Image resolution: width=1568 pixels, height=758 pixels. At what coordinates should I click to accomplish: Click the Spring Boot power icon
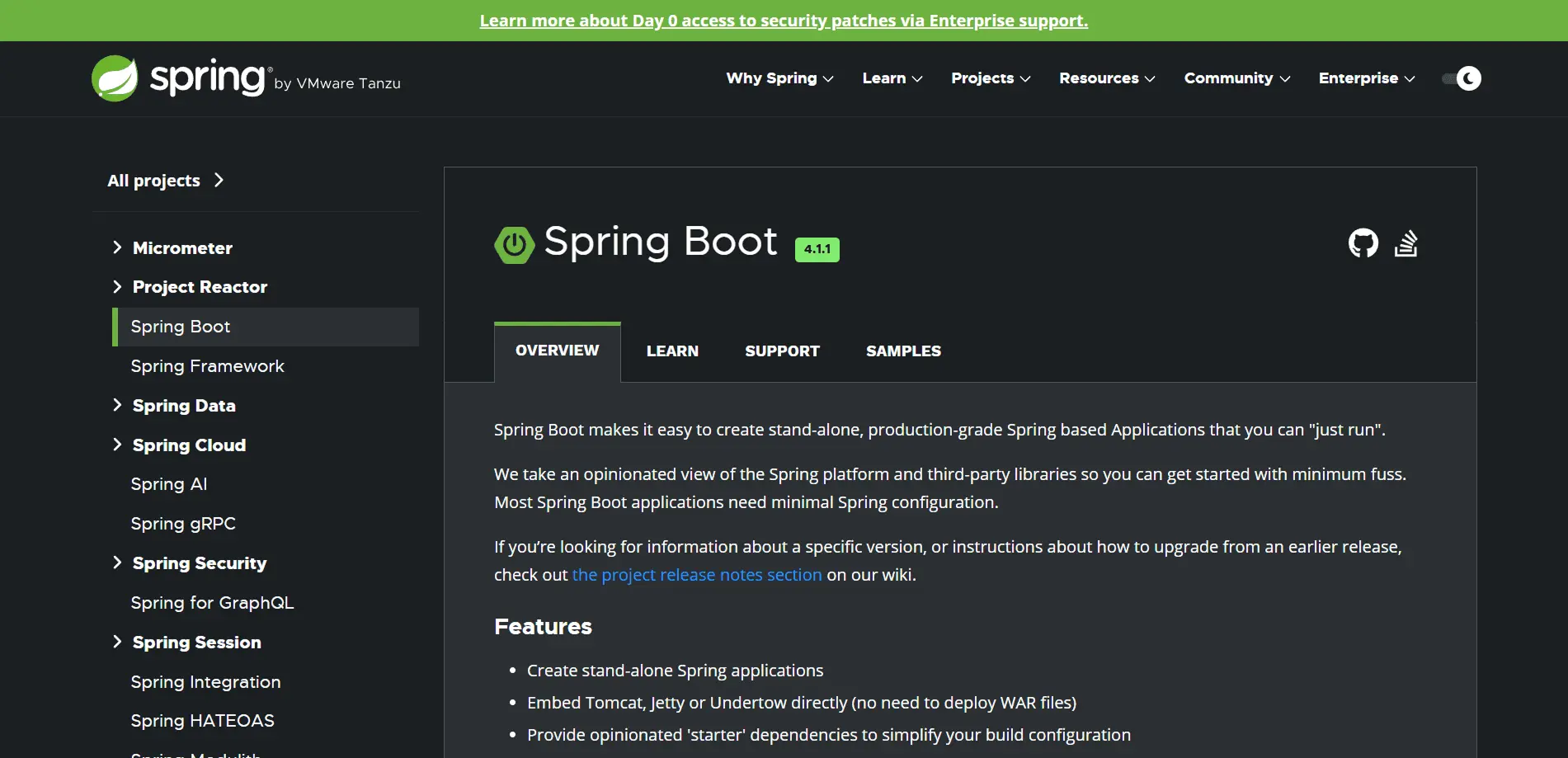click(514, 245)
